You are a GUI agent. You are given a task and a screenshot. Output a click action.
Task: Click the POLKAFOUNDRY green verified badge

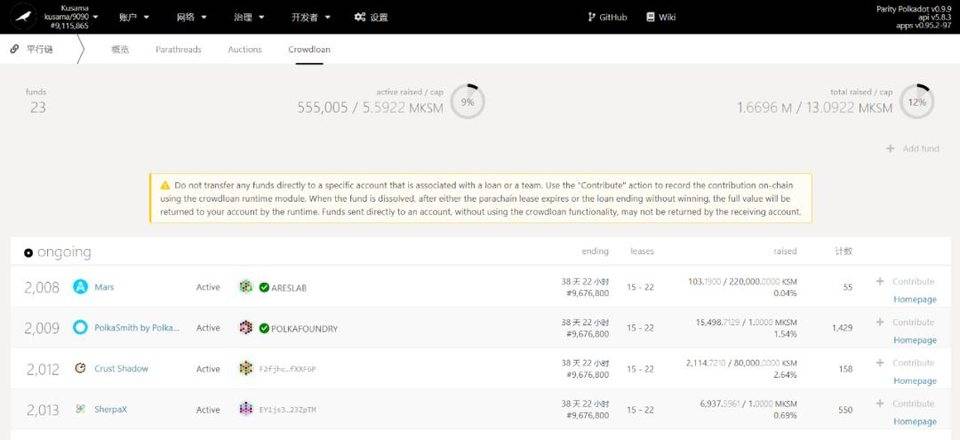pos(264,328)
